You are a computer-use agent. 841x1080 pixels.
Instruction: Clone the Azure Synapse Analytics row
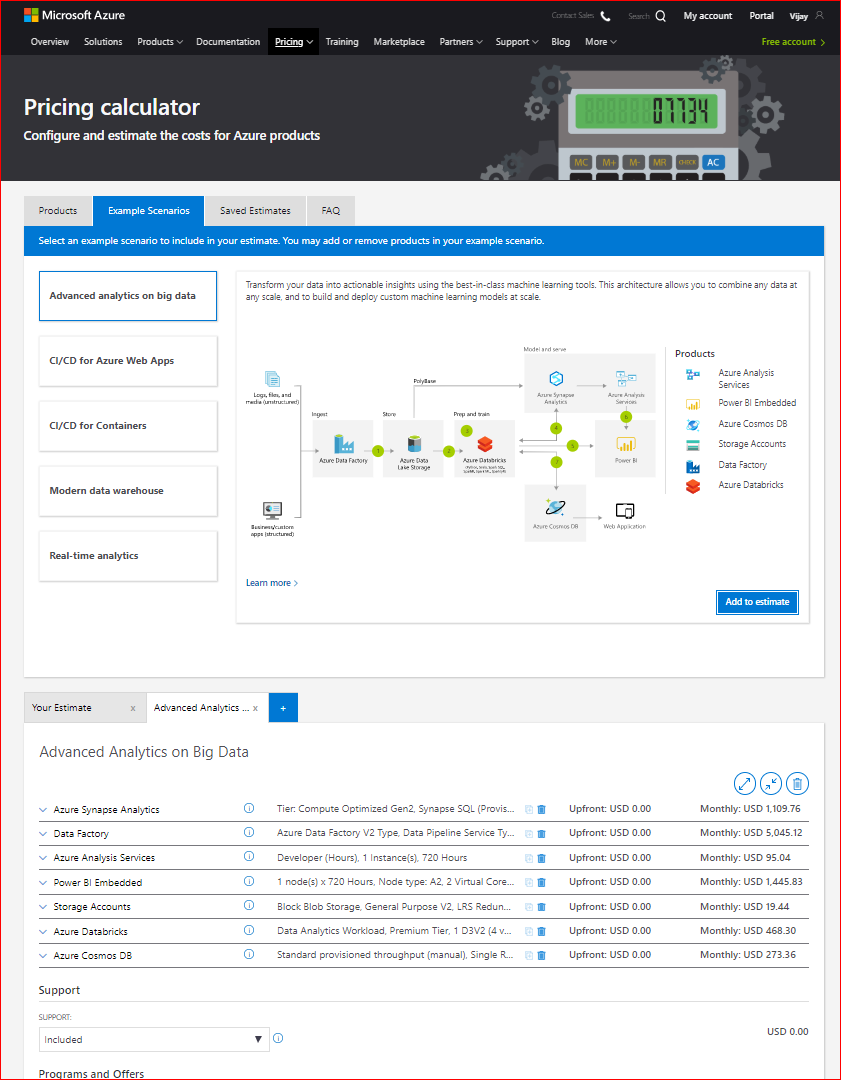point(529,809)
